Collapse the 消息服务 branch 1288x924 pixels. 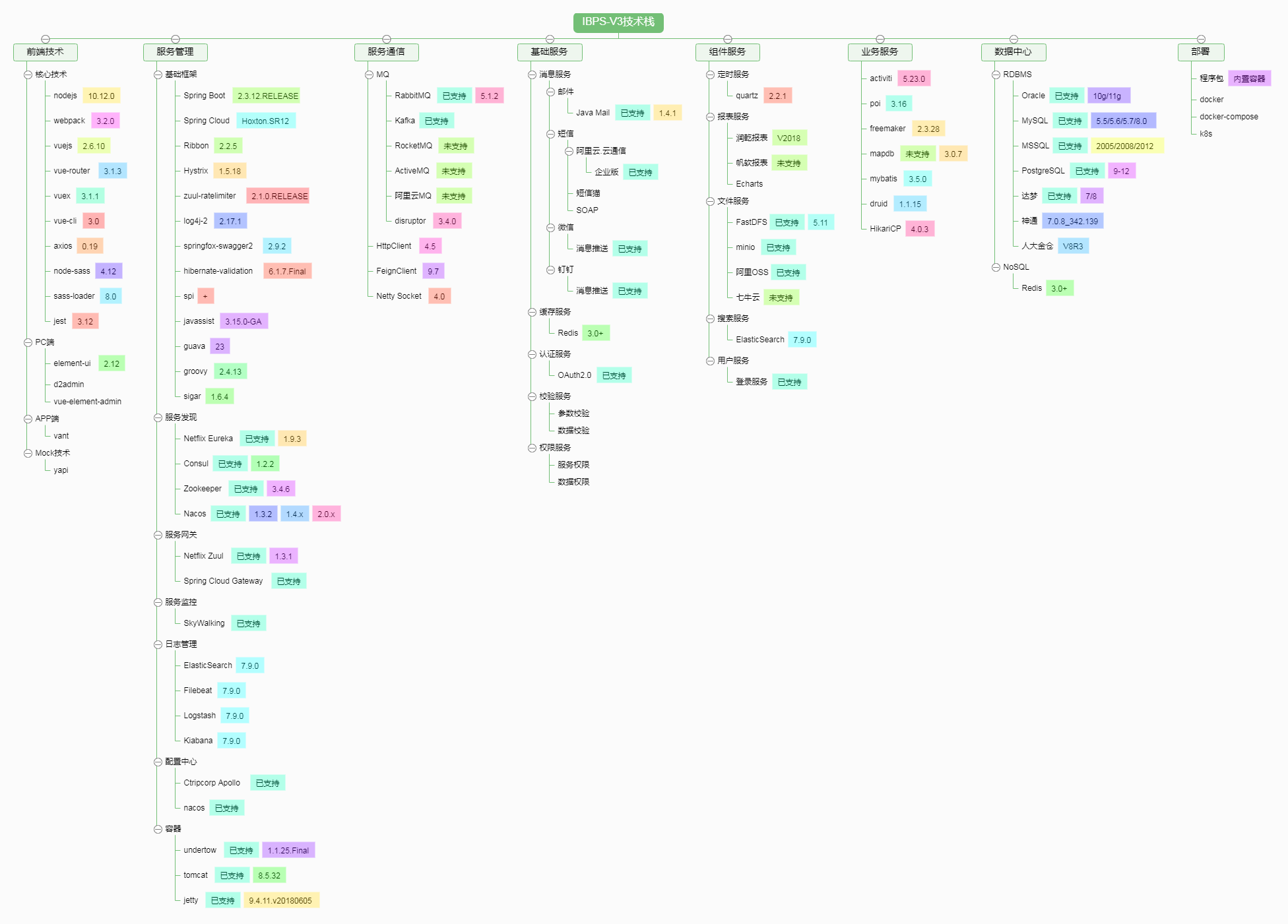(x=532, y=75)
